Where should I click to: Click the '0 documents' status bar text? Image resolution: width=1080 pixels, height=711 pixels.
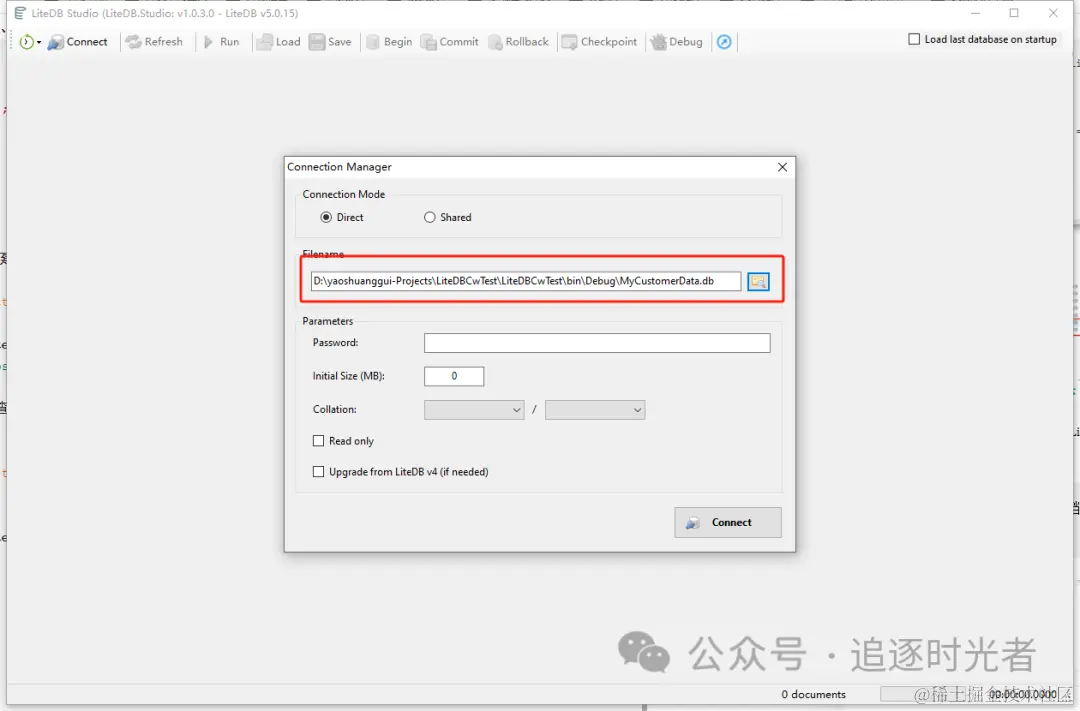point(813,694)
